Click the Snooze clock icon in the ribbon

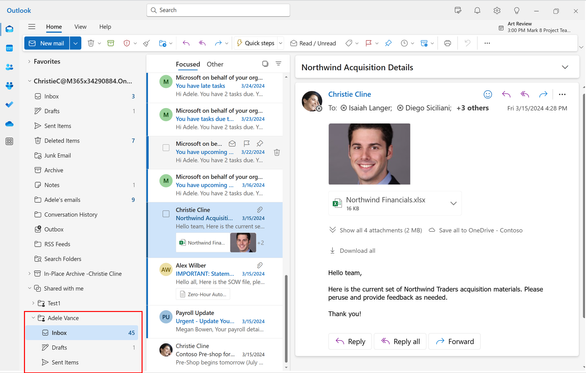click(x=404, y=43)
